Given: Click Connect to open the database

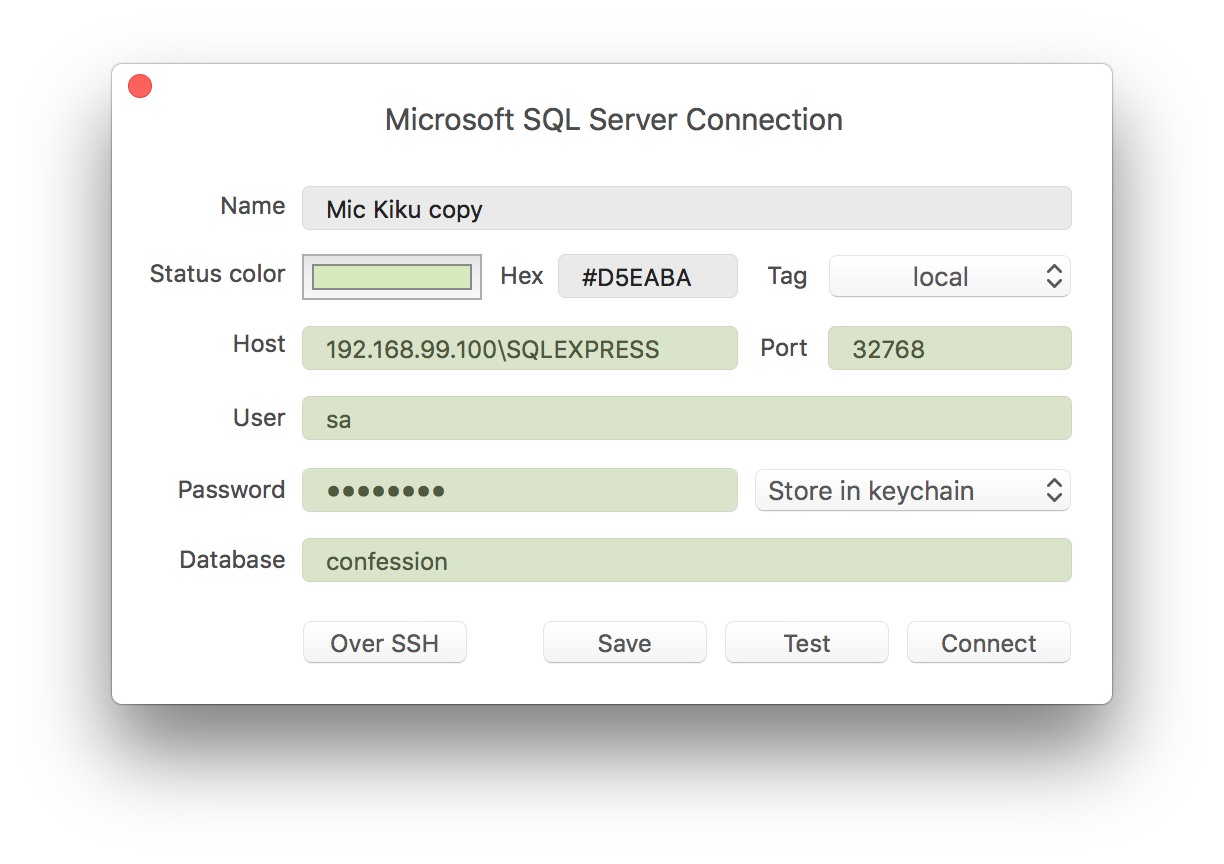Looking at the screenshot, I should 988,642.
